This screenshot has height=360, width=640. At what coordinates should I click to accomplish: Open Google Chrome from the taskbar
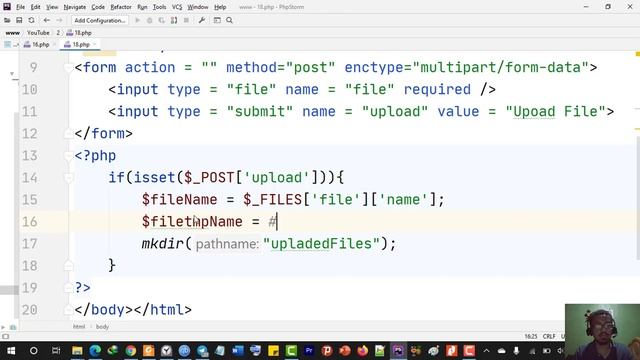131,350
